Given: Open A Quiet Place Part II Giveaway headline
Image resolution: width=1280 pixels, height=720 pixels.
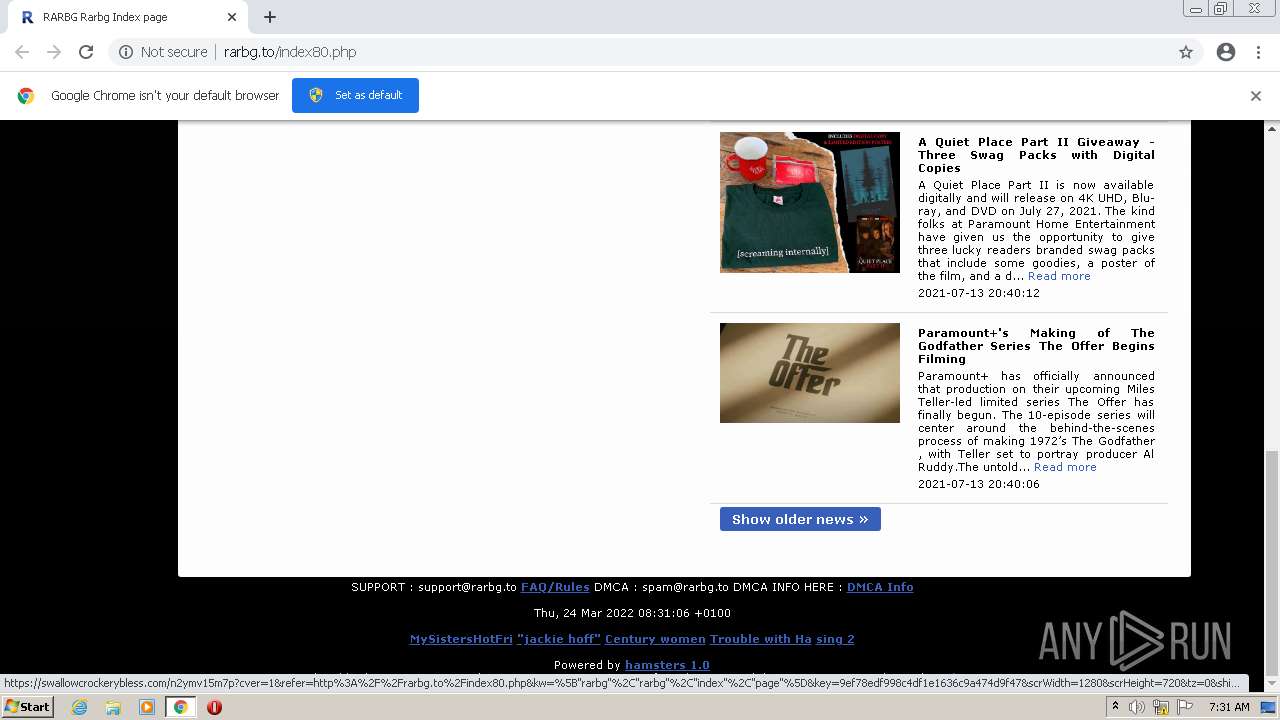Looking at the screenshot, I should point(1036,155).
